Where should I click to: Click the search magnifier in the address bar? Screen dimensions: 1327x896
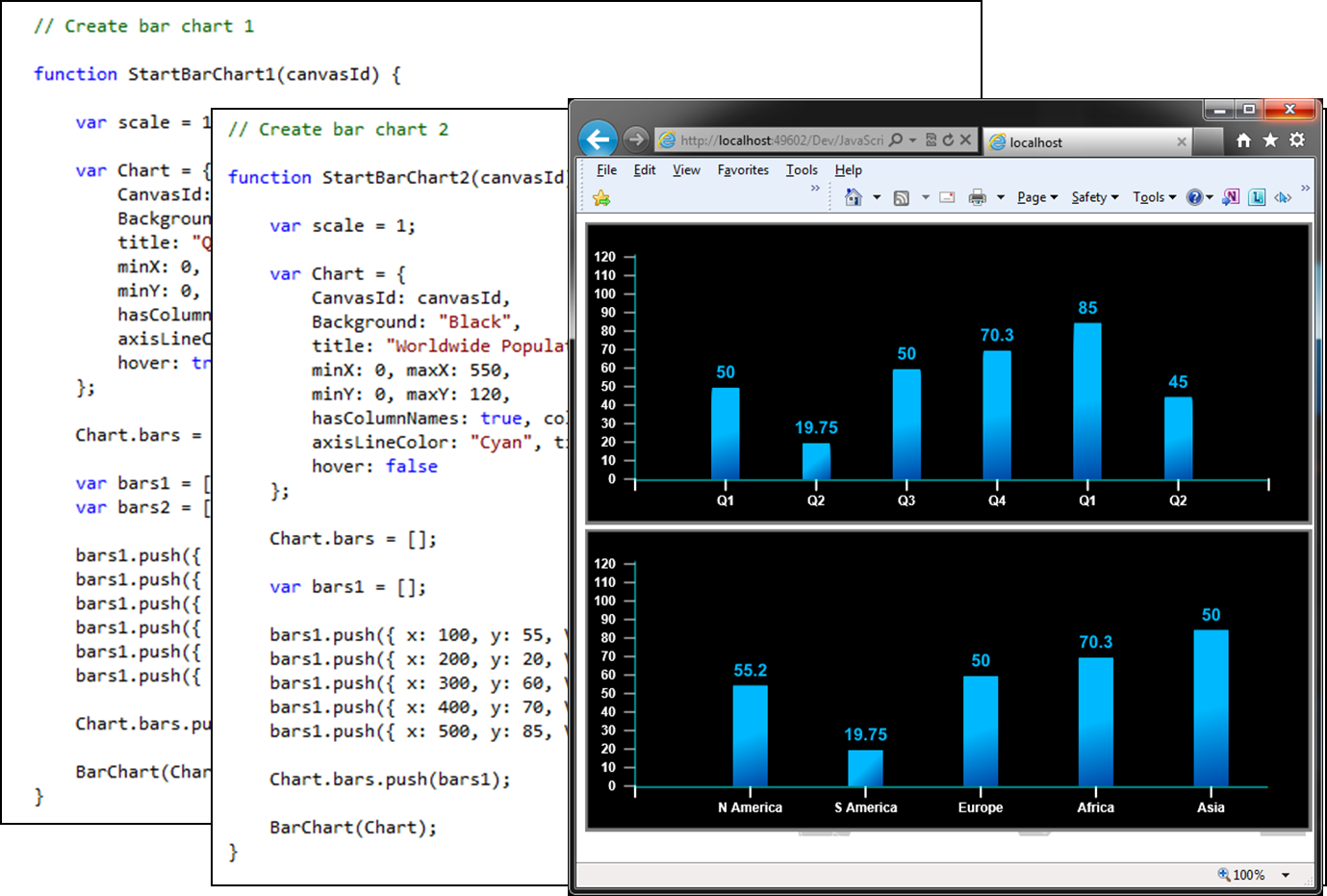(x=896, y=140)
